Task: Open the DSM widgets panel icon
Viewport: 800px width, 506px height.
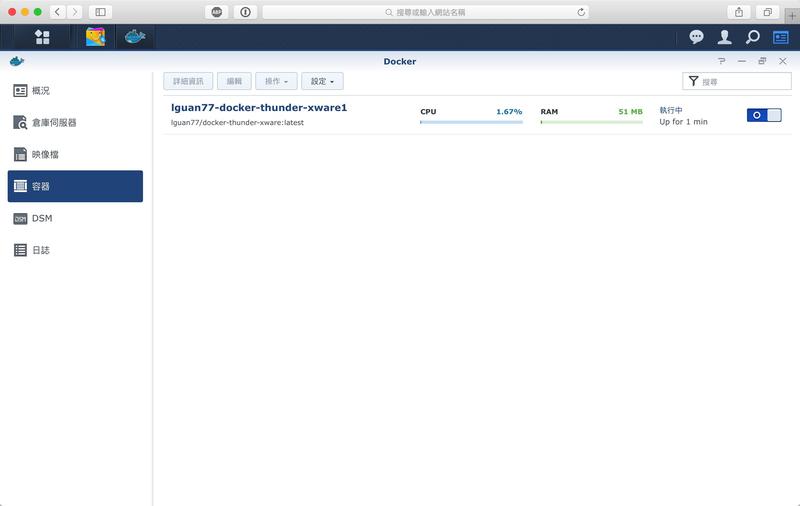Action: pyautogui.click(x=781, y=37)
